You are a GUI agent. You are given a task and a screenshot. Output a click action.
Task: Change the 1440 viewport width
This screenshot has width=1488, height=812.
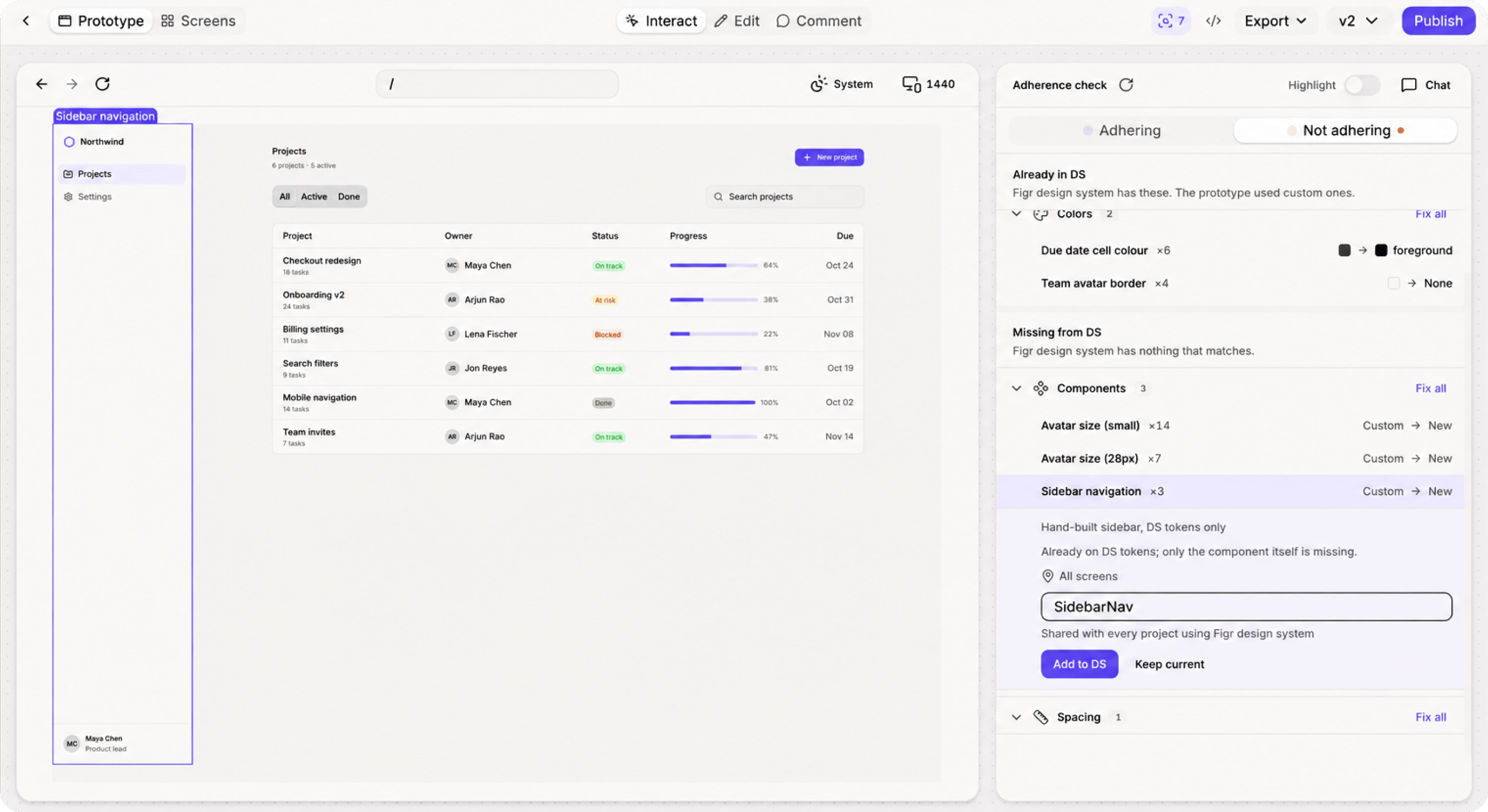(928, 84)
